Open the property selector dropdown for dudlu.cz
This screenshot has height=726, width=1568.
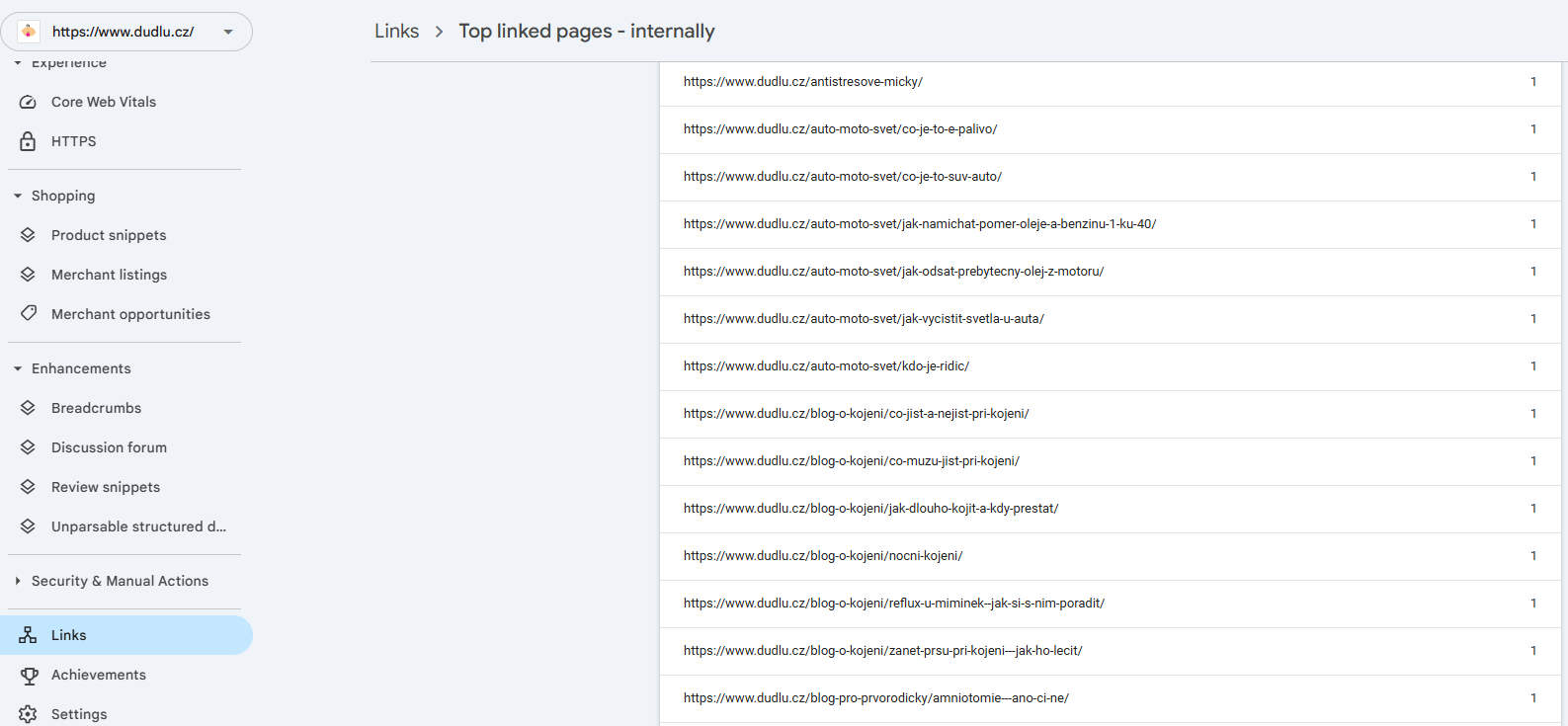pos(228,32)
